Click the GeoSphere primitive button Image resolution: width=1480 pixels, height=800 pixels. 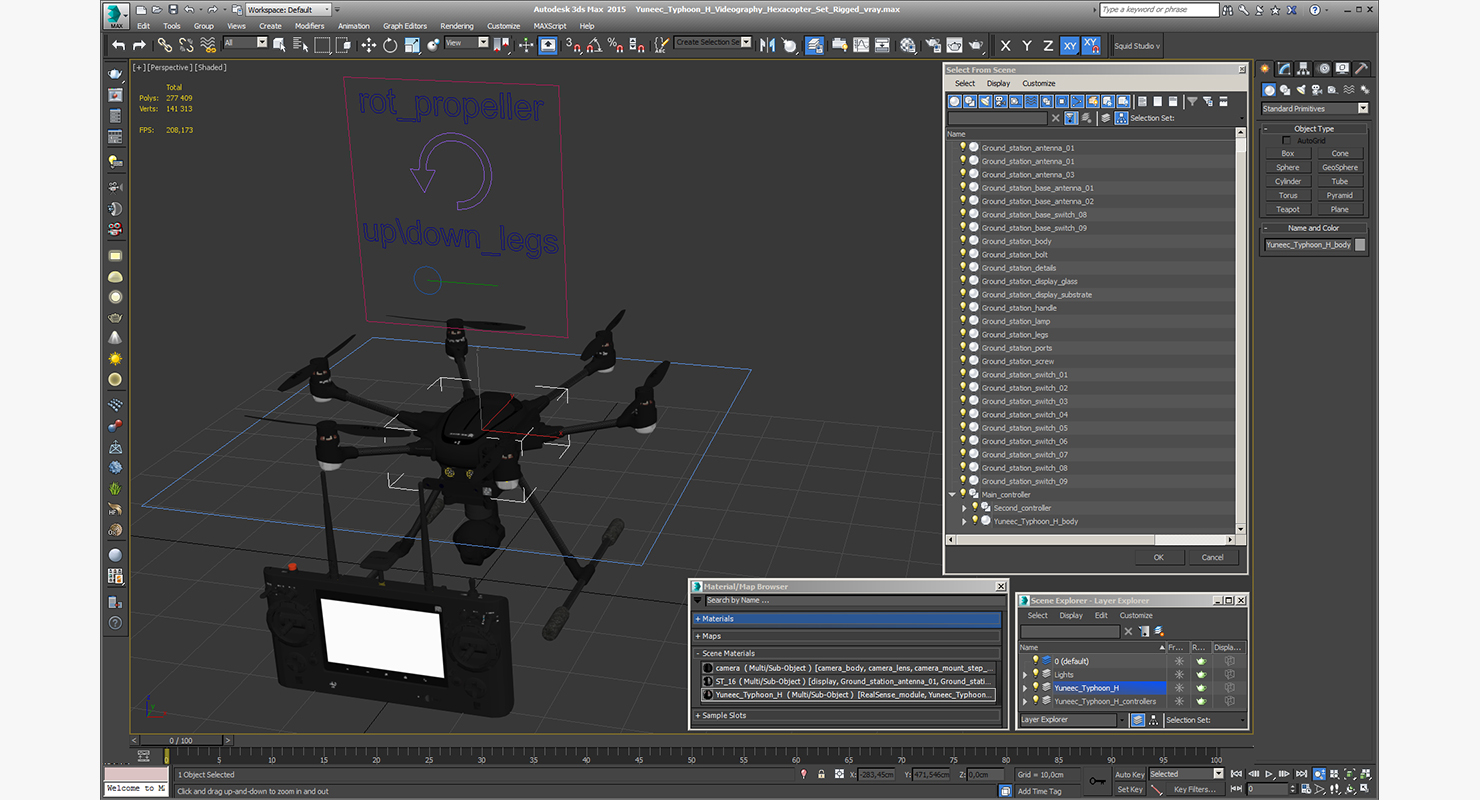[1340, 168]
